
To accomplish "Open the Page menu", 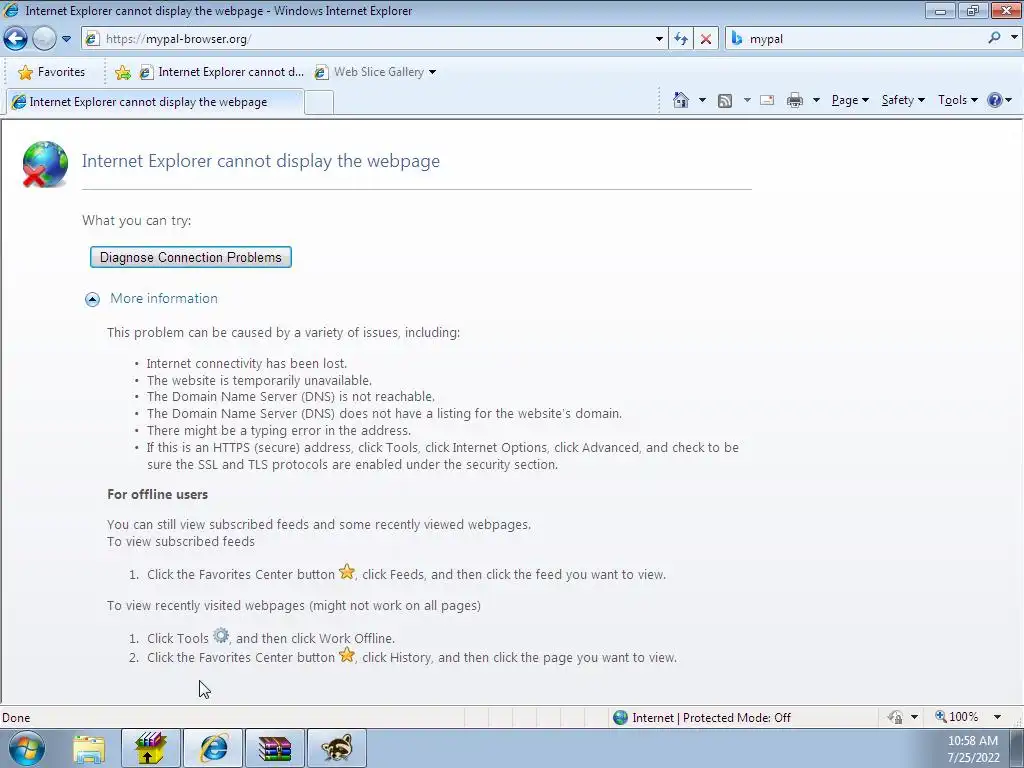I will point(850,100).
